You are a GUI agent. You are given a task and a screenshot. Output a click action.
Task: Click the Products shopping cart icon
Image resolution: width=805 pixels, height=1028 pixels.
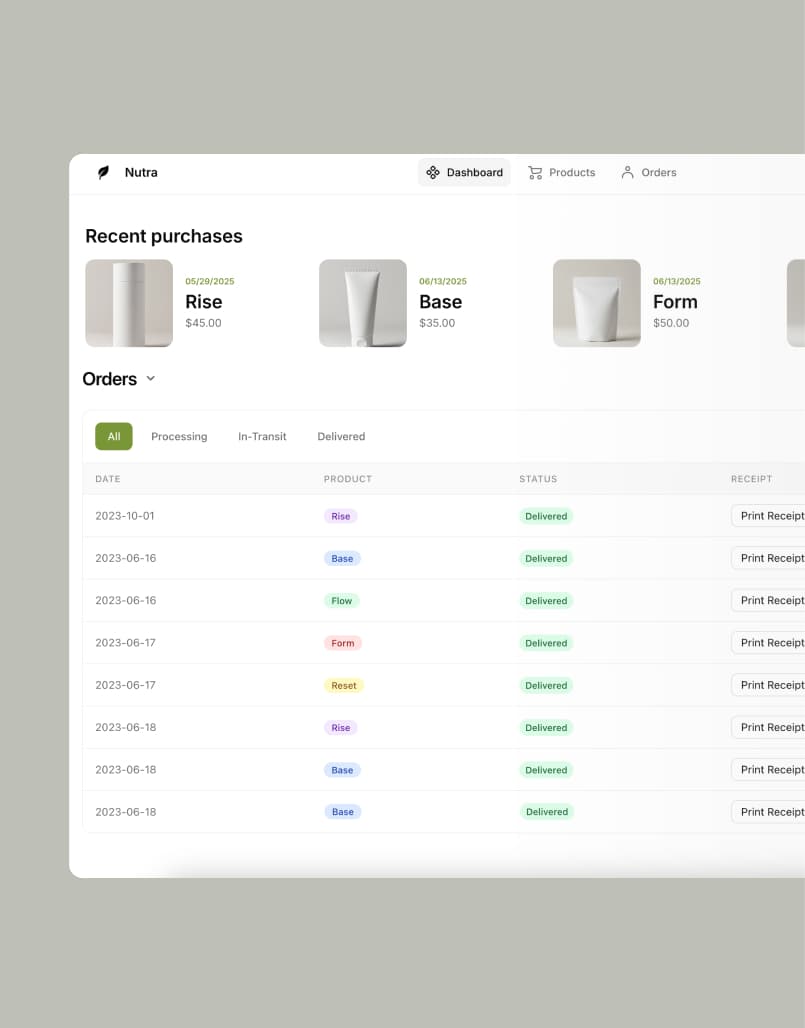(535, 172)
